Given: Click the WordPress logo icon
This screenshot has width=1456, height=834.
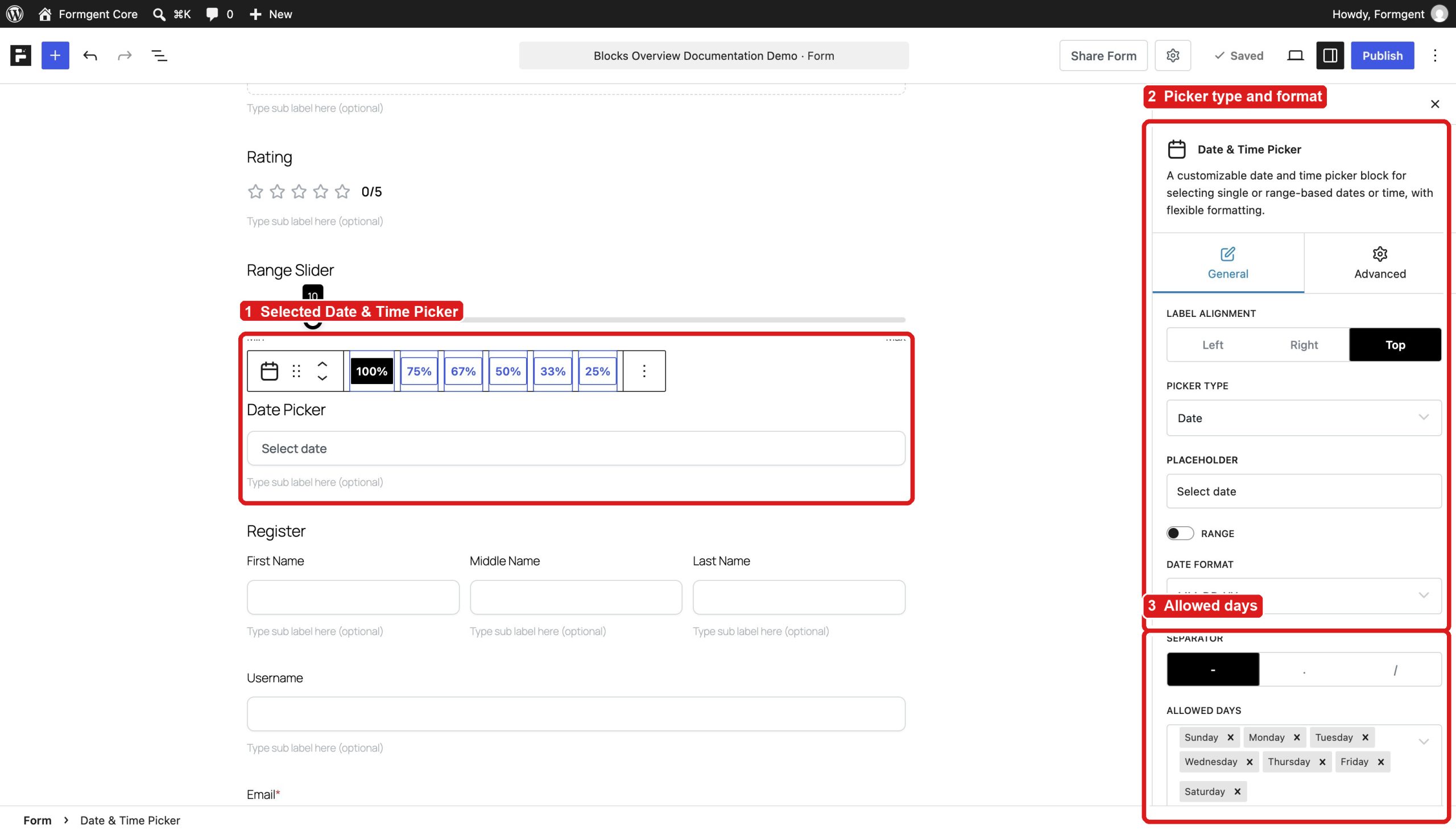Looking at the screenshot, I should click(x=15, y=14).
